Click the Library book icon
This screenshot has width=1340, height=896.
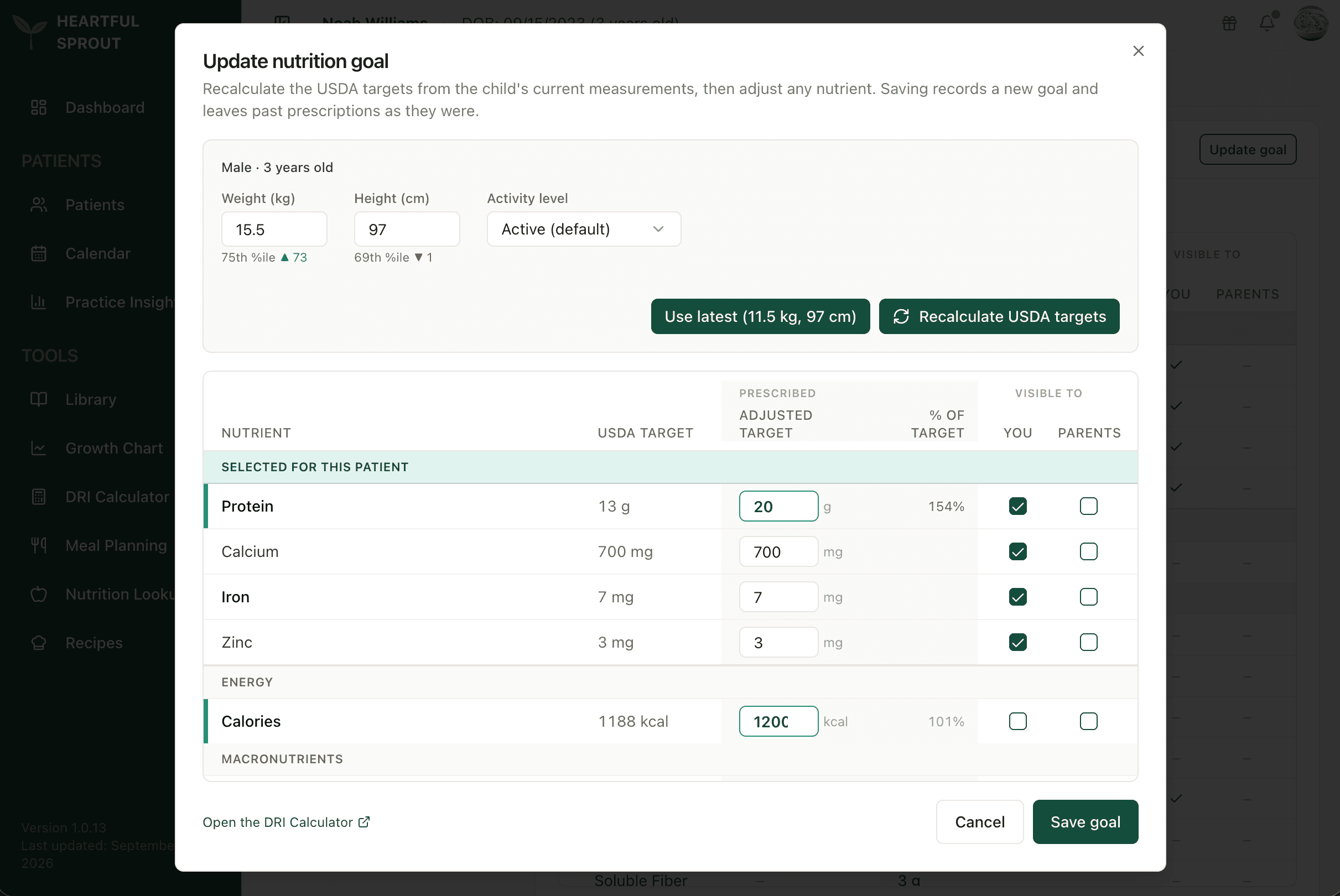38,399
